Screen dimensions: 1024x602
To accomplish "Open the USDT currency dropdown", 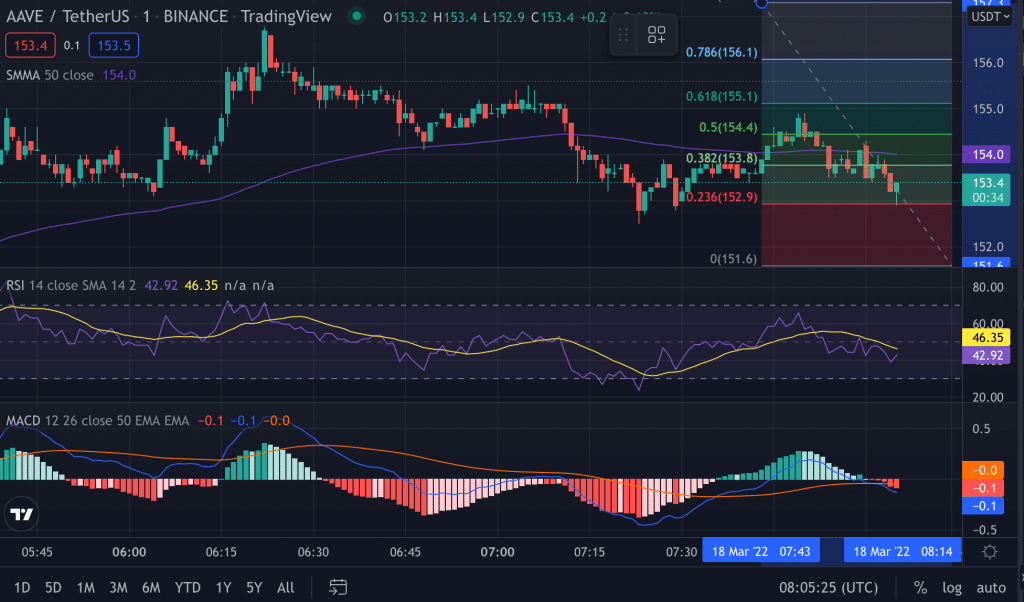I will coord(990,16).
